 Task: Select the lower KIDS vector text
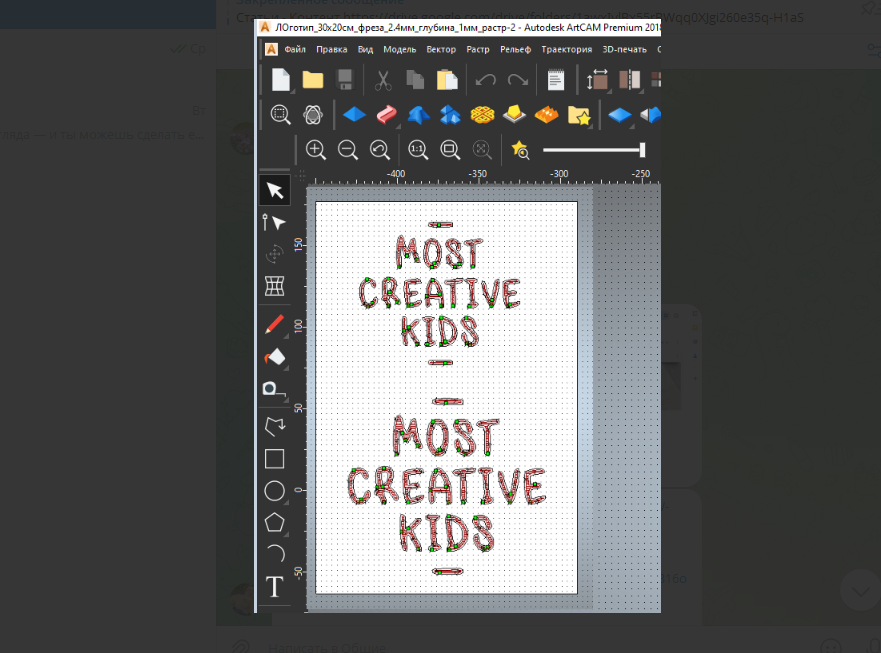447,533
